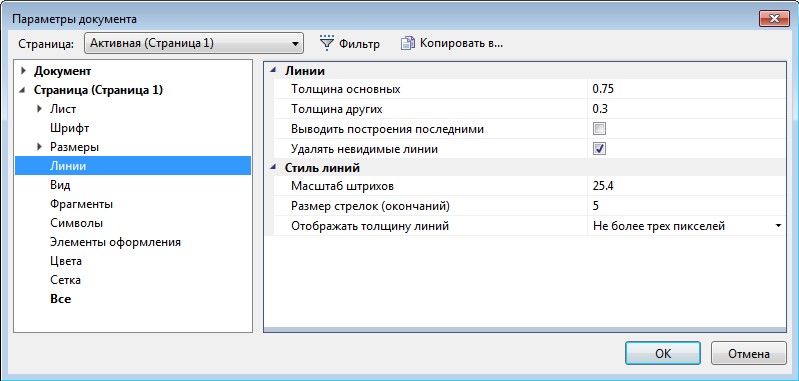The image size is (799, 381).
Task: Select Цвета in the tree
Action: (66, 261)
